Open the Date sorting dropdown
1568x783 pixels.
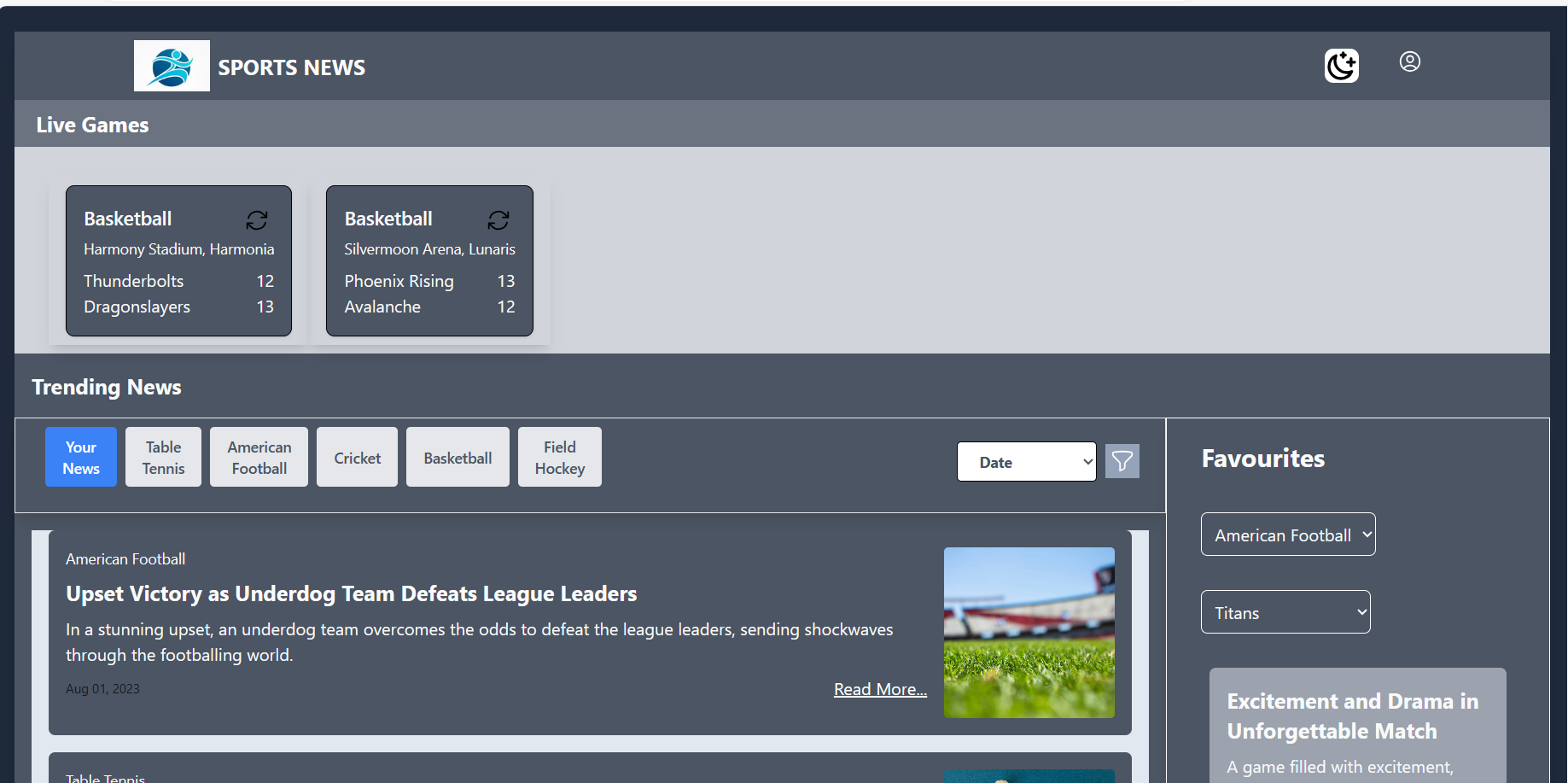pyautogui.click(x=1026, y=461)
